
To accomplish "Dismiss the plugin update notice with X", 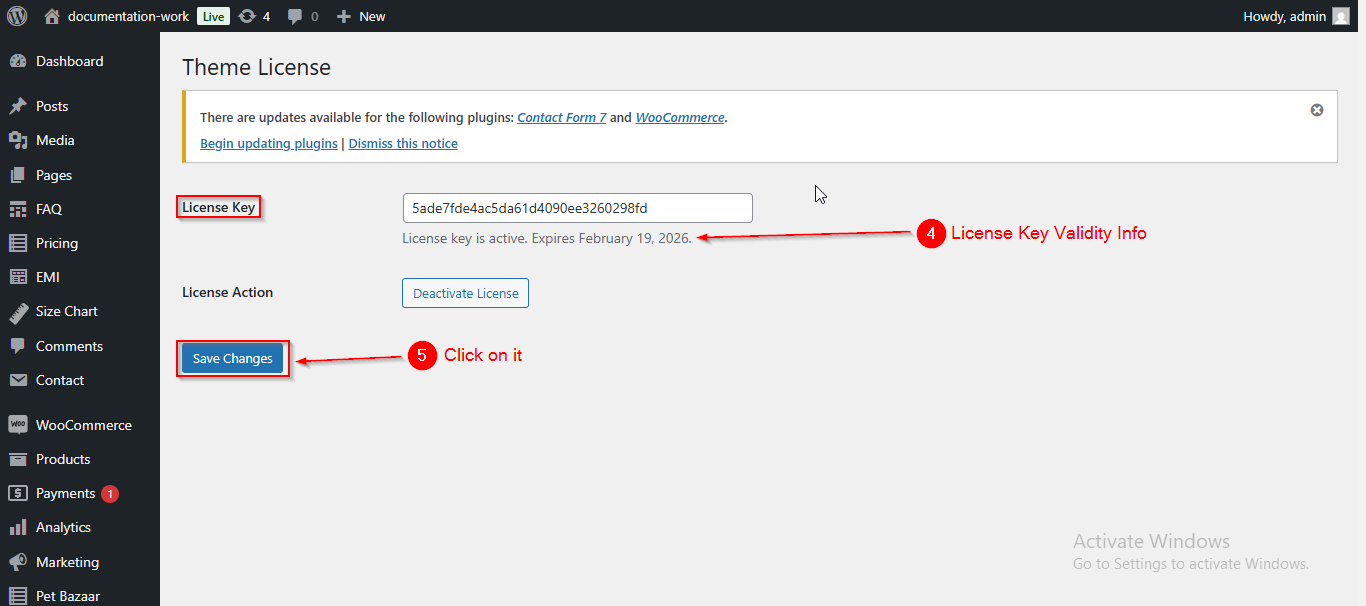I will (x=1317, y=110).
